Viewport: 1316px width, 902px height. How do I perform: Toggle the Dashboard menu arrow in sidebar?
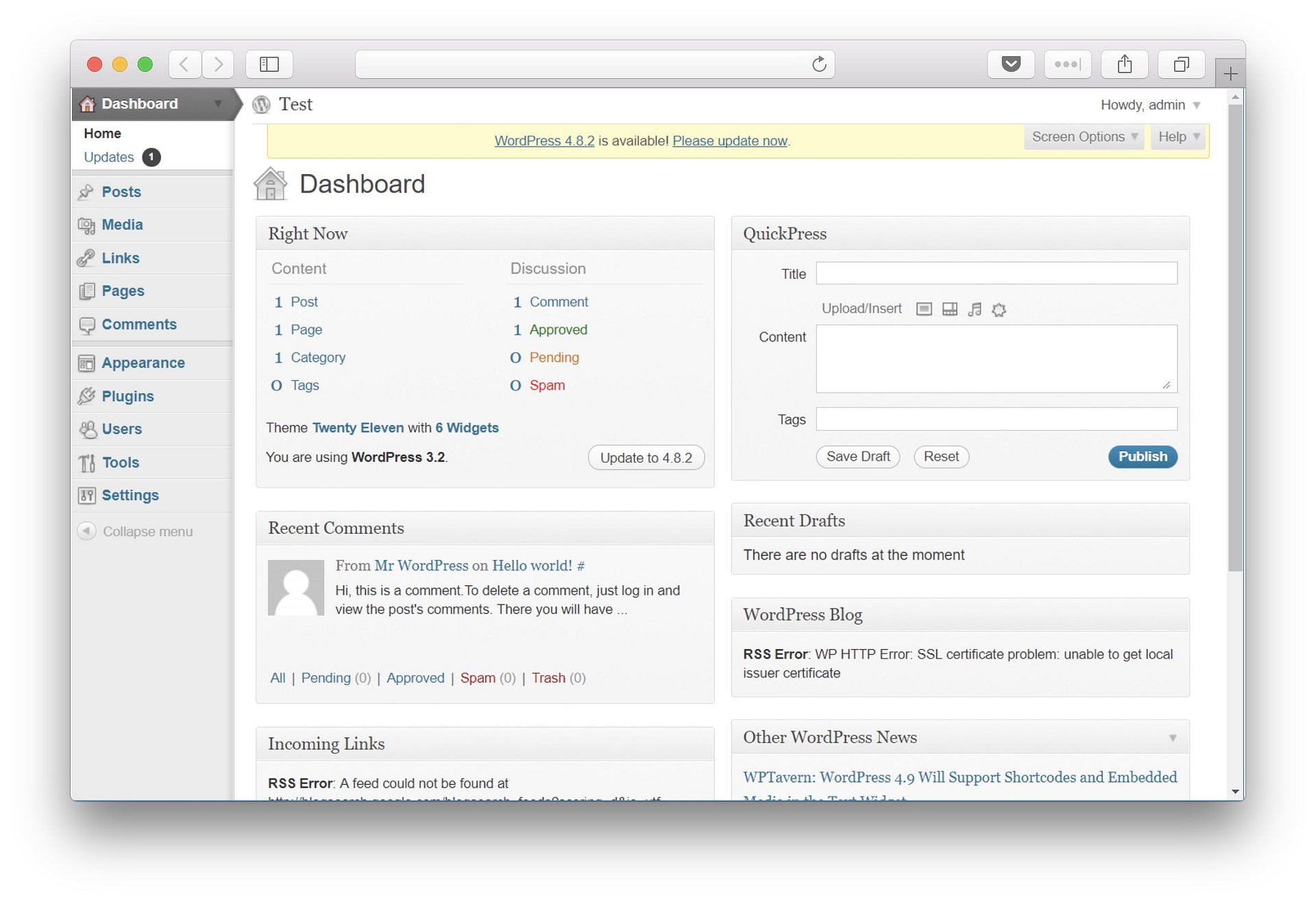tap(218, 103)
